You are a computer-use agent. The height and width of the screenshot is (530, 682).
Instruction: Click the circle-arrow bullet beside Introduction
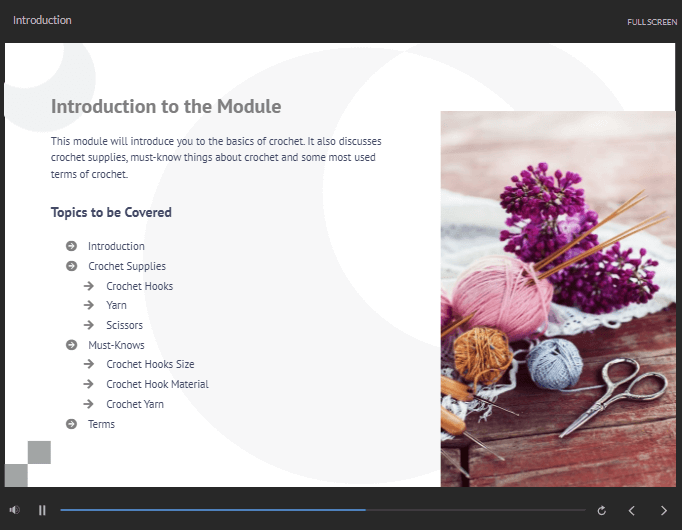pyautogui.click(x=71, y=246)
